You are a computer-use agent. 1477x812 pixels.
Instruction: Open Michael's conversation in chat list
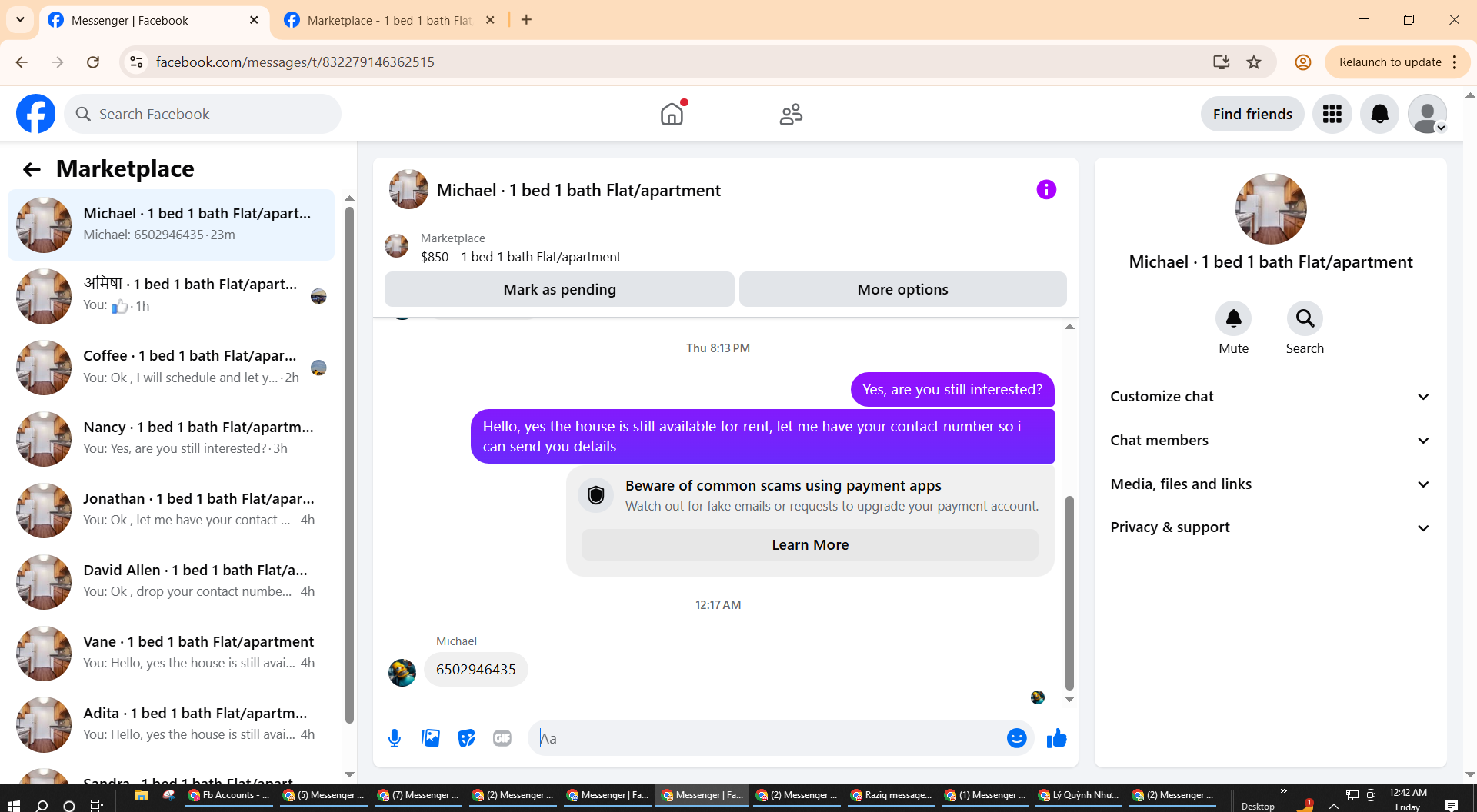172,225
